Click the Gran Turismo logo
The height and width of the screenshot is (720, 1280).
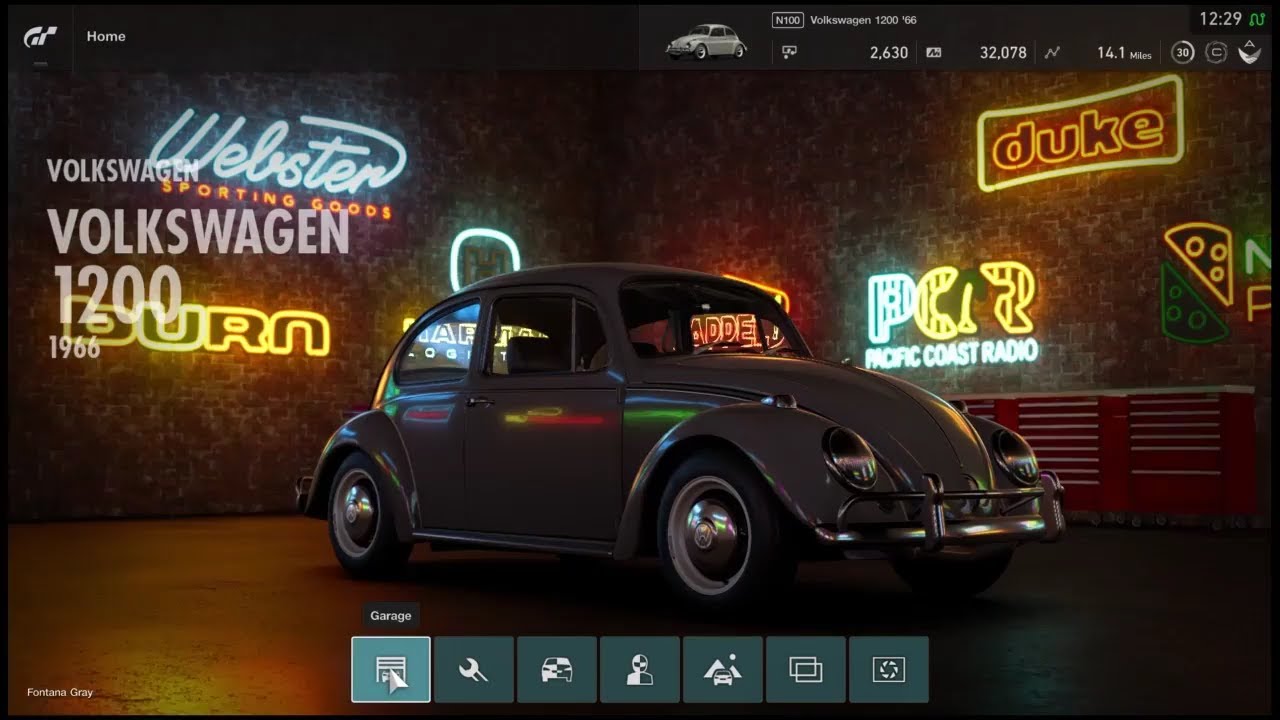(40, 37)
